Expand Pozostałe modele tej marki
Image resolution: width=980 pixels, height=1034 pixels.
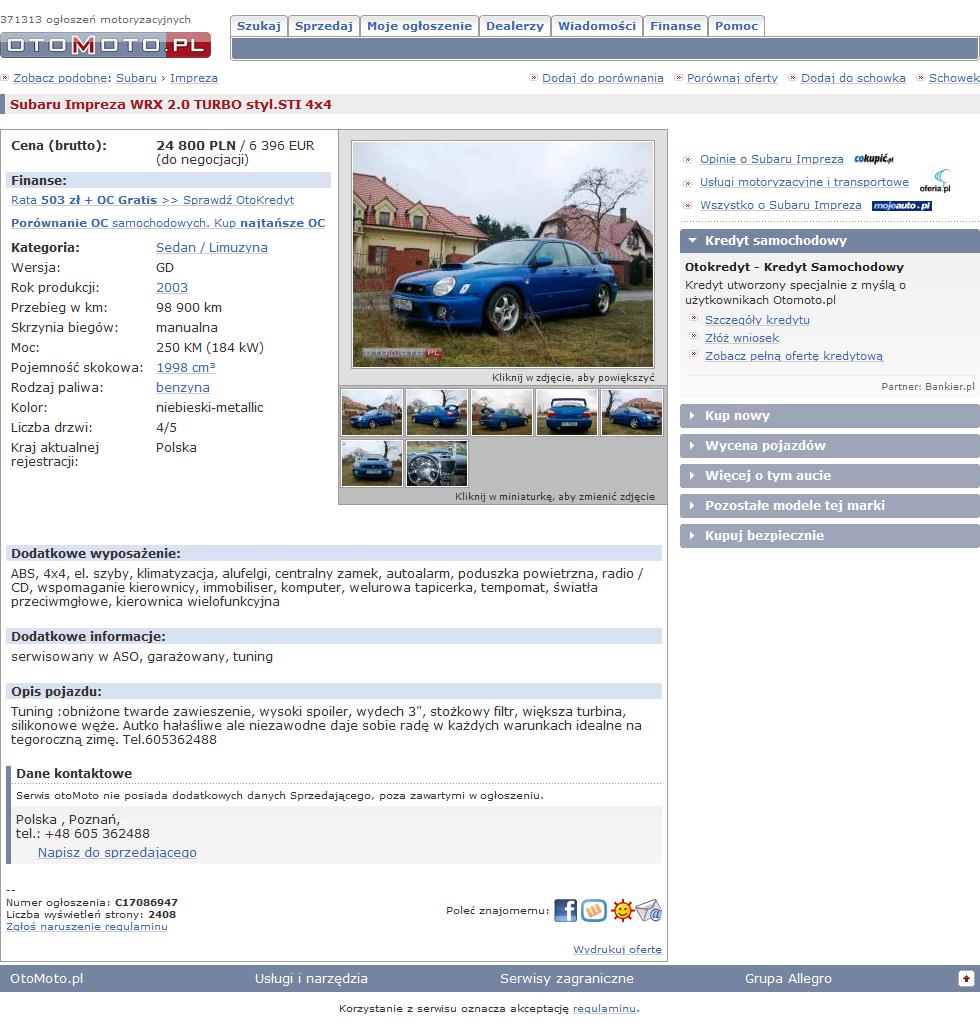(830, 506)
